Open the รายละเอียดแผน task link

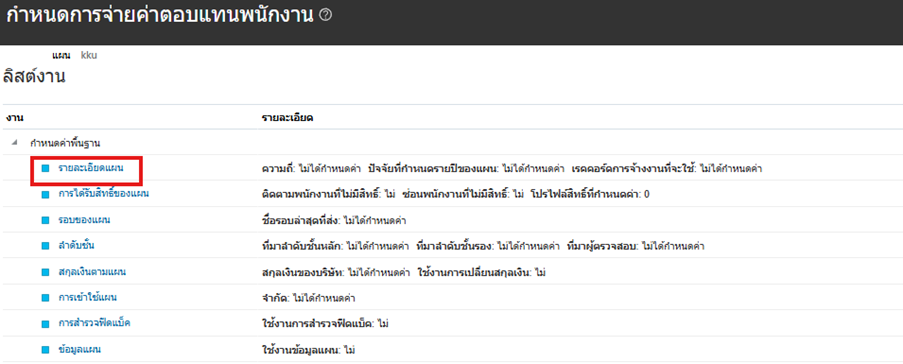[91, 168]
